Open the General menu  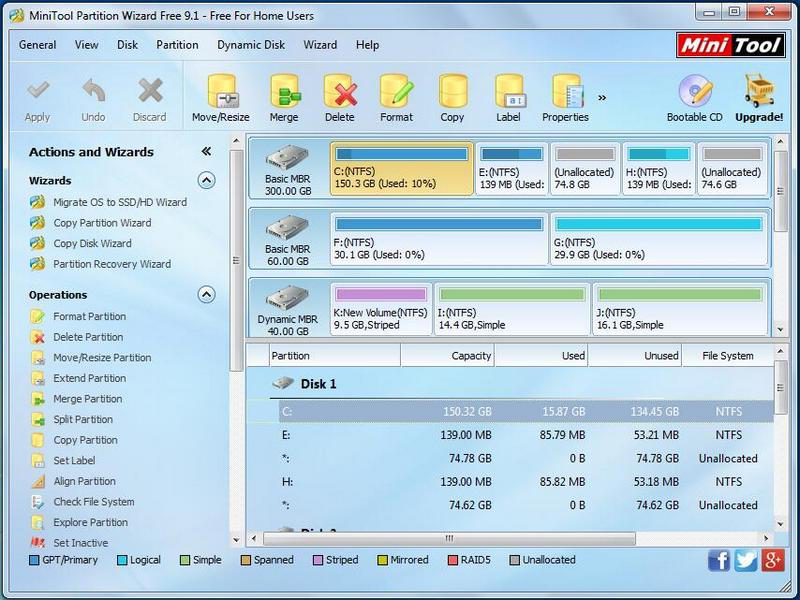37,45
